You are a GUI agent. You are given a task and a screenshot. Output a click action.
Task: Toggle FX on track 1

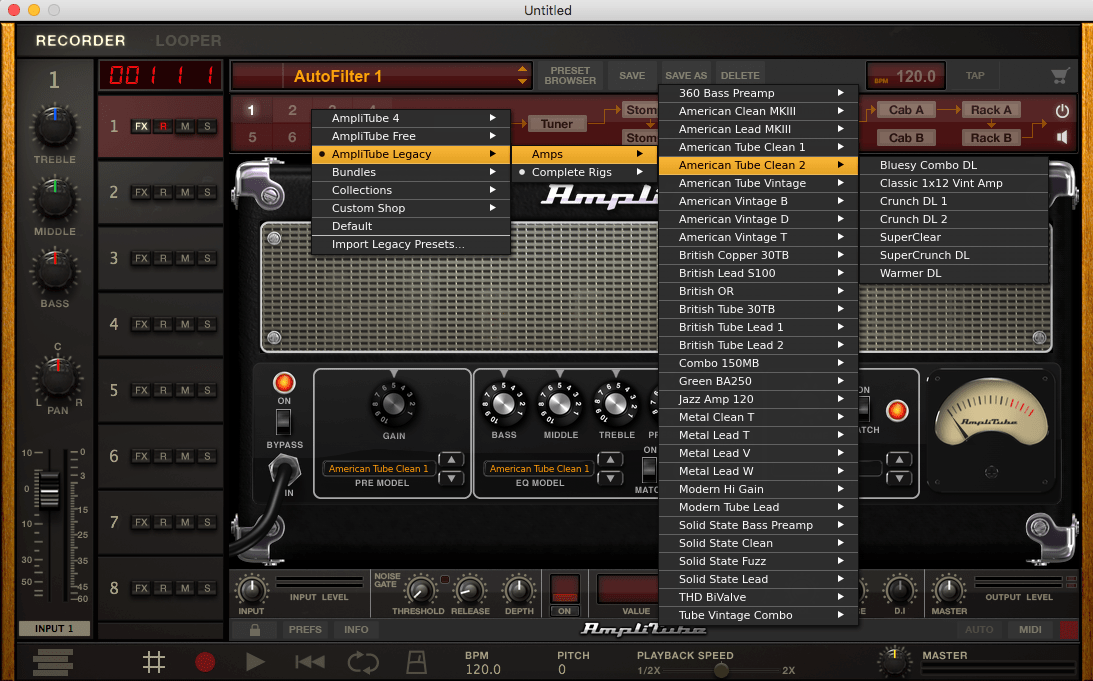point(142,126)
